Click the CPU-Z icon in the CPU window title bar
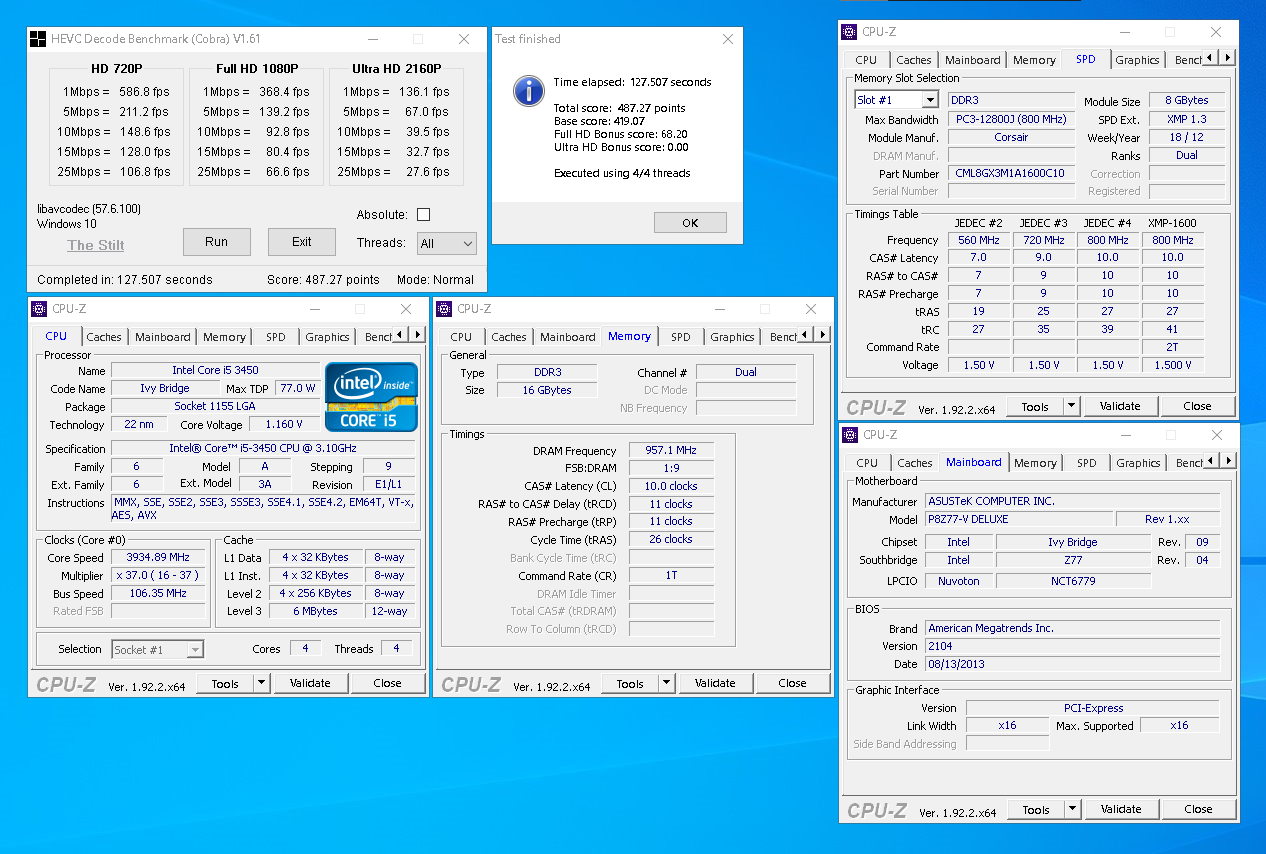 pos(39,309)
